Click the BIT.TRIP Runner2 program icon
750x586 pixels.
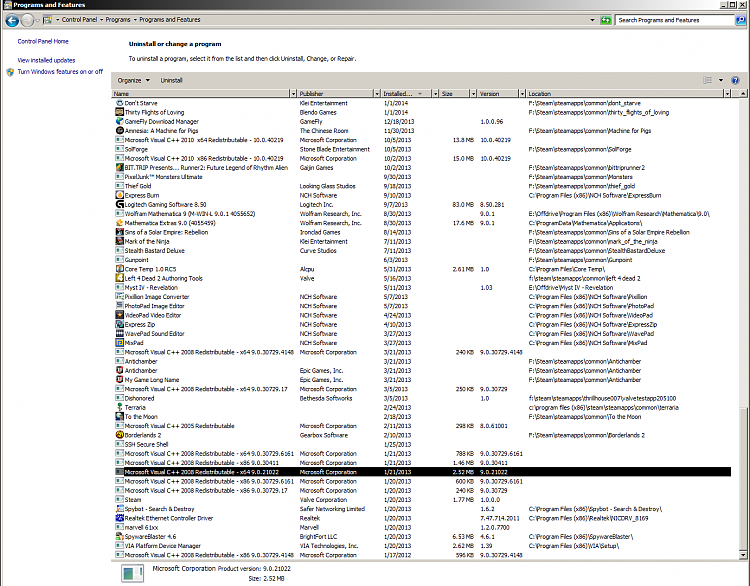120,167
